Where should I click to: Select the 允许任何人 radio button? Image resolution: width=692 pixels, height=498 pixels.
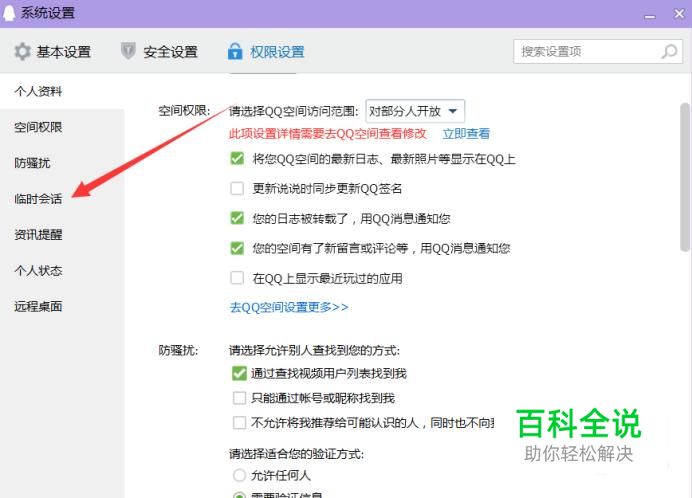[239, 475]
